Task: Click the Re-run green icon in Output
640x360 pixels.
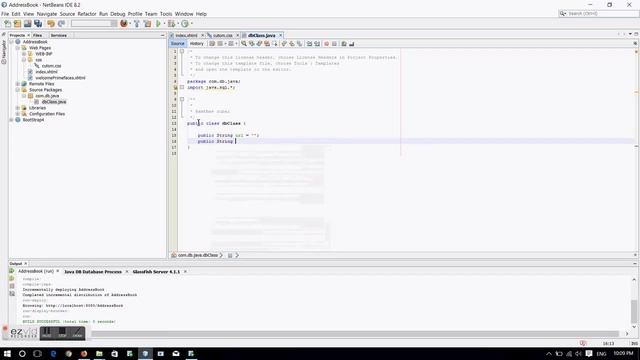Action: (x=12, y=271)
